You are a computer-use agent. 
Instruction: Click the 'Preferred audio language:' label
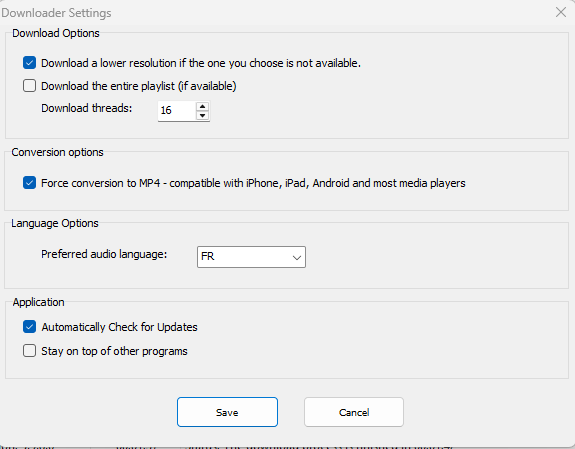[104, 254]
